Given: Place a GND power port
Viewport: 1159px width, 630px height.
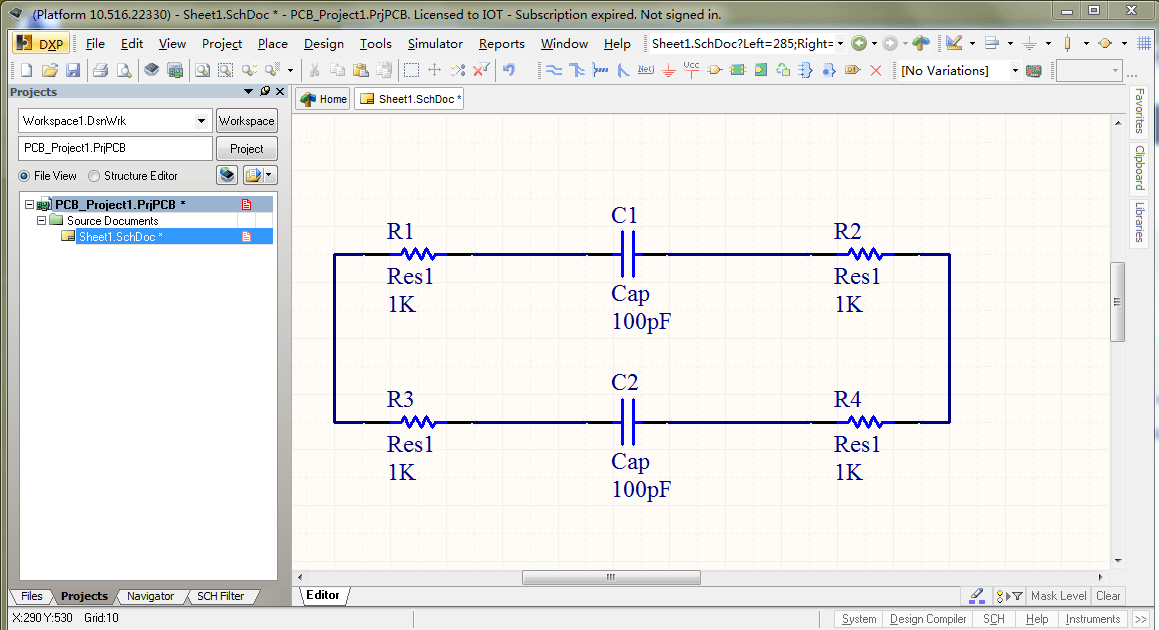Looking at the screenshot, I should click(x=668, y=70).
